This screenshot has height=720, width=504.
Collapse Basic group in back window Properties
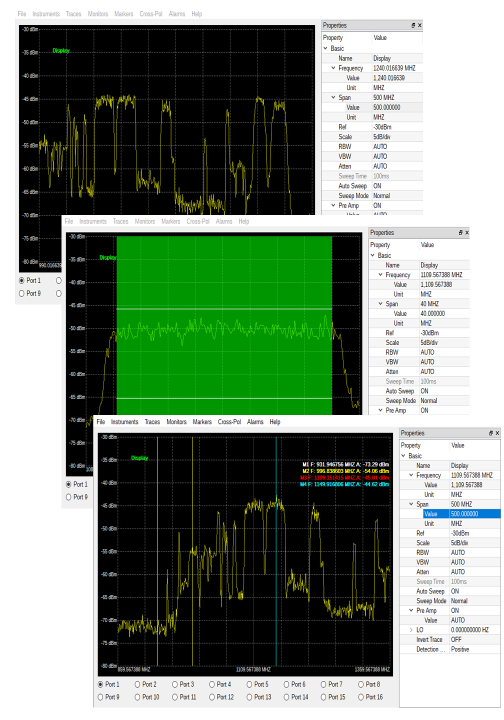[x=325, y=48]
